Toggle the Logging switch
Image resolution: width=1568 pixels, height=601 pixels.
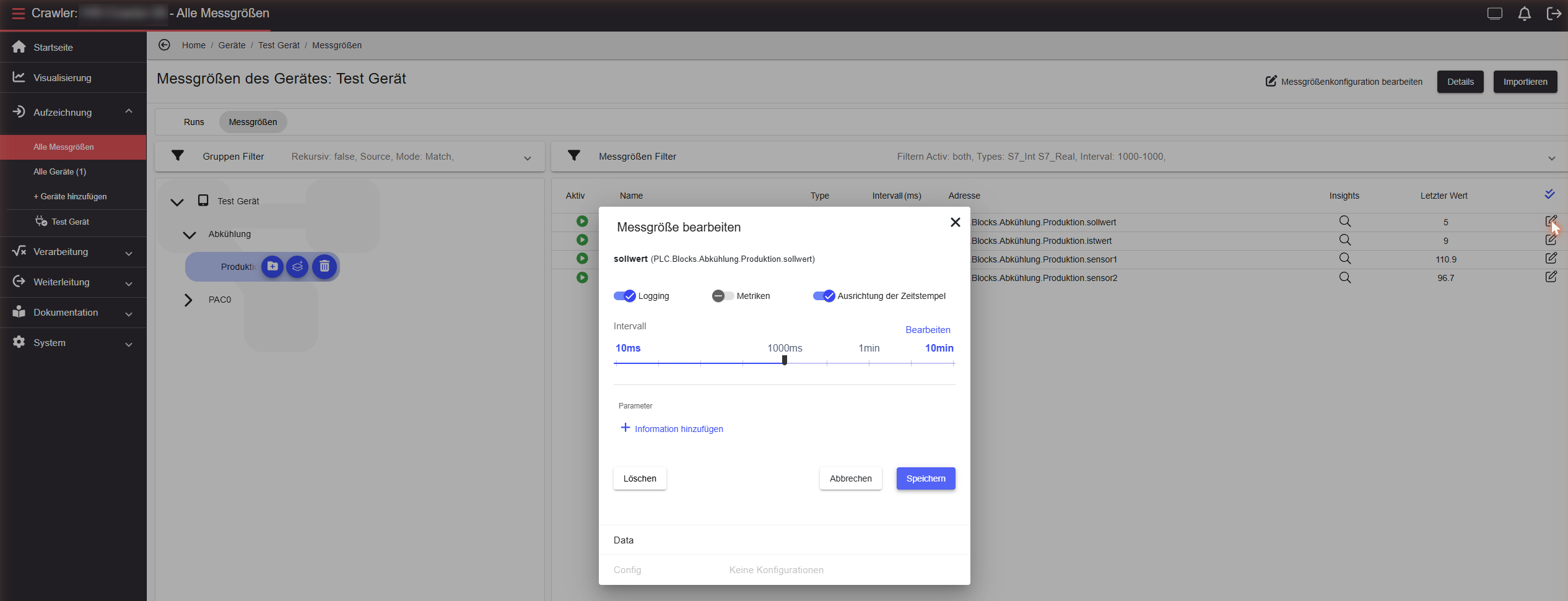click(x=625, y=296)
